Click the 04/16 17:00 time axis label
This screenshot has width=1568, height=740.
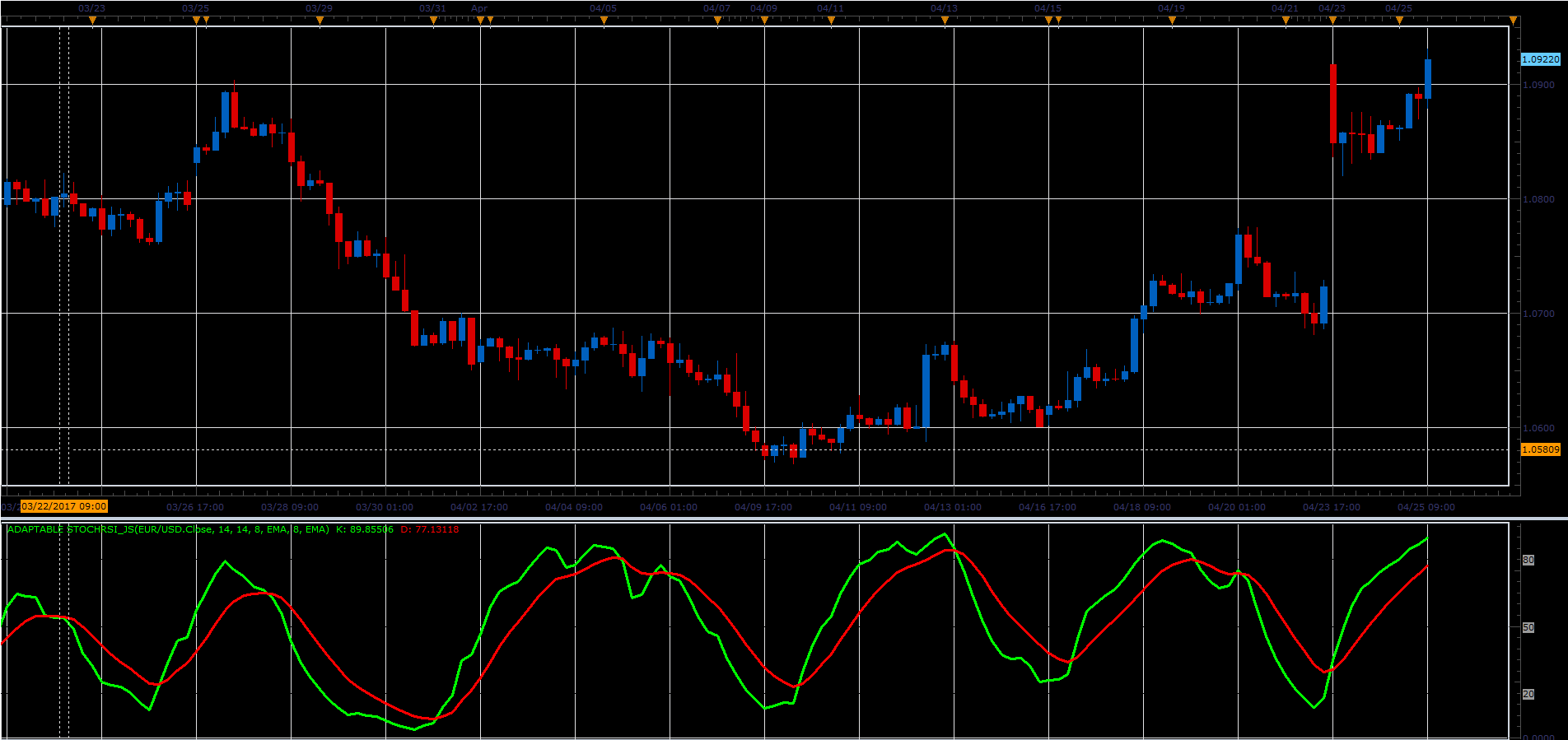[1048, 507]
